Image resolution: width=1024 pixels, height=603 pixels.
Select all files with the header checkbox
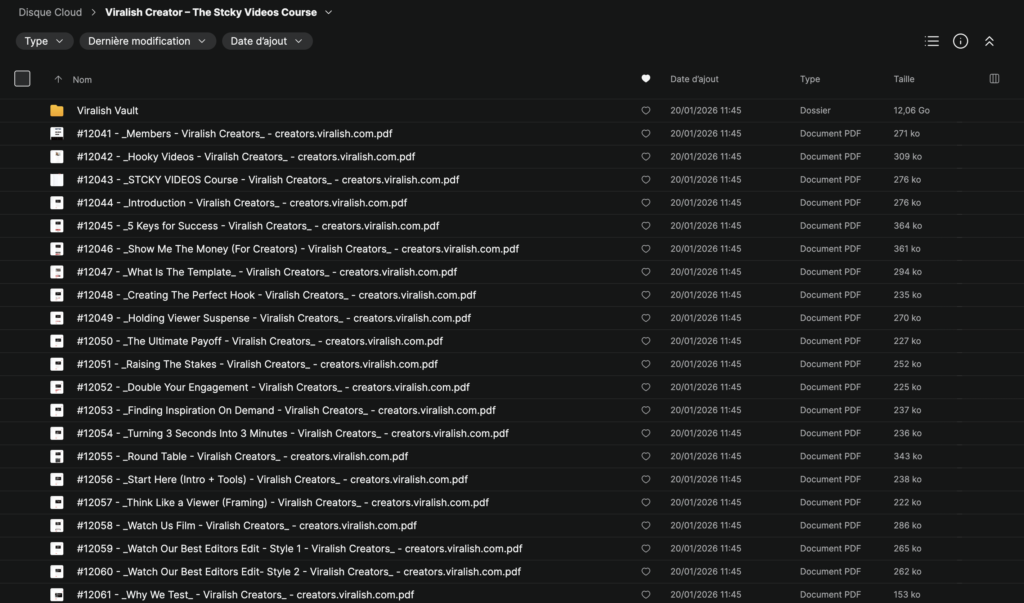[21, 78]
